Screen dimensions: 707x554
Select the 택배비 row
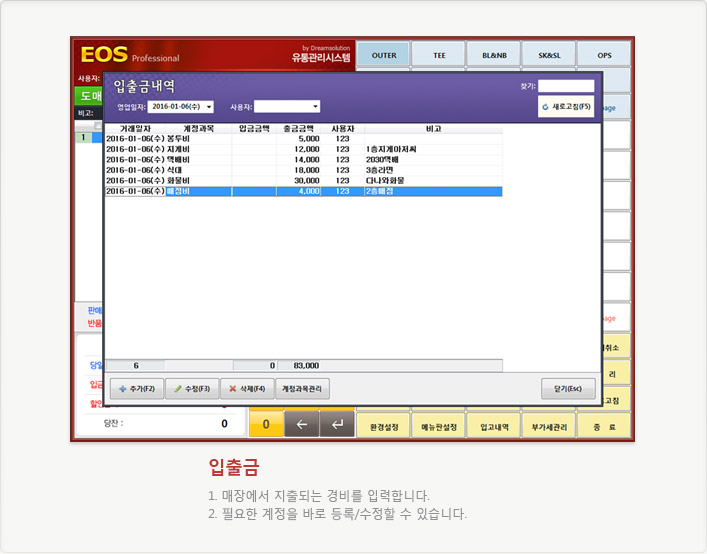click(x=304, y=160)
